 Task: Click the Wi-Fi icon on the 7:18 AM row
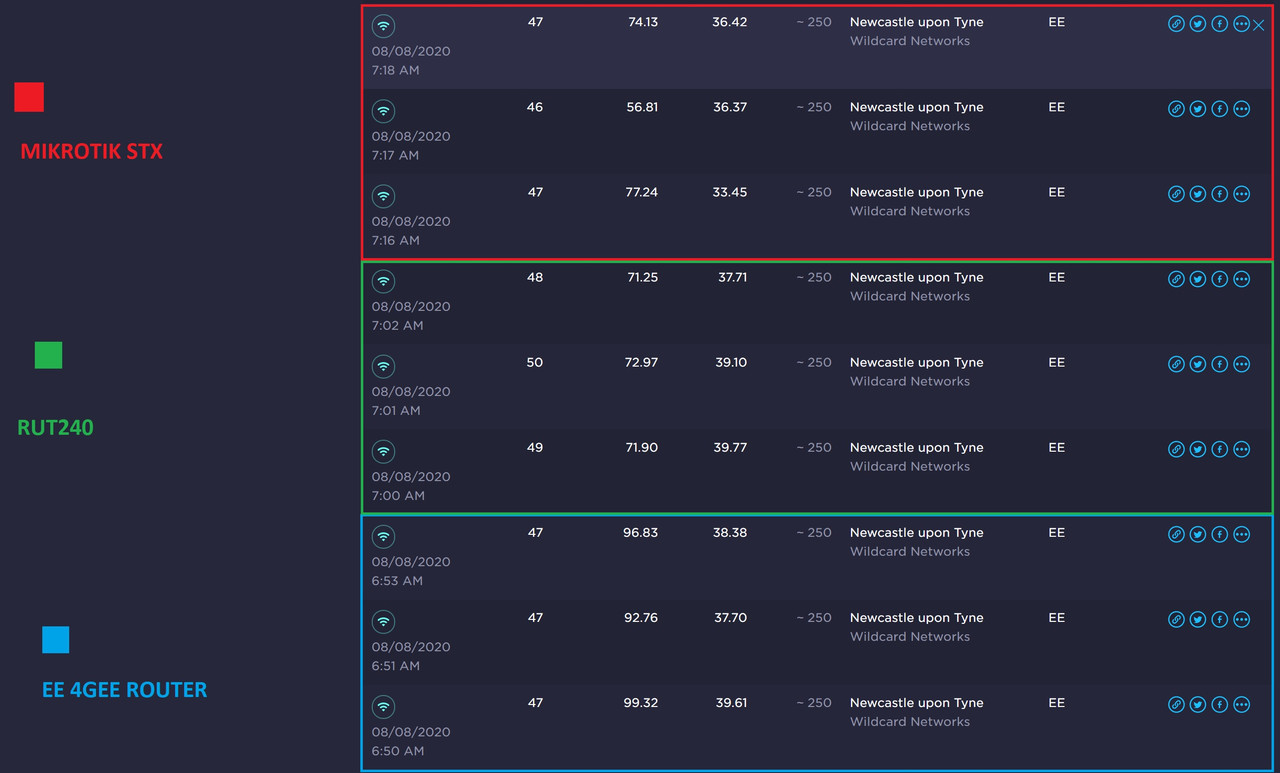click(383, 26)
